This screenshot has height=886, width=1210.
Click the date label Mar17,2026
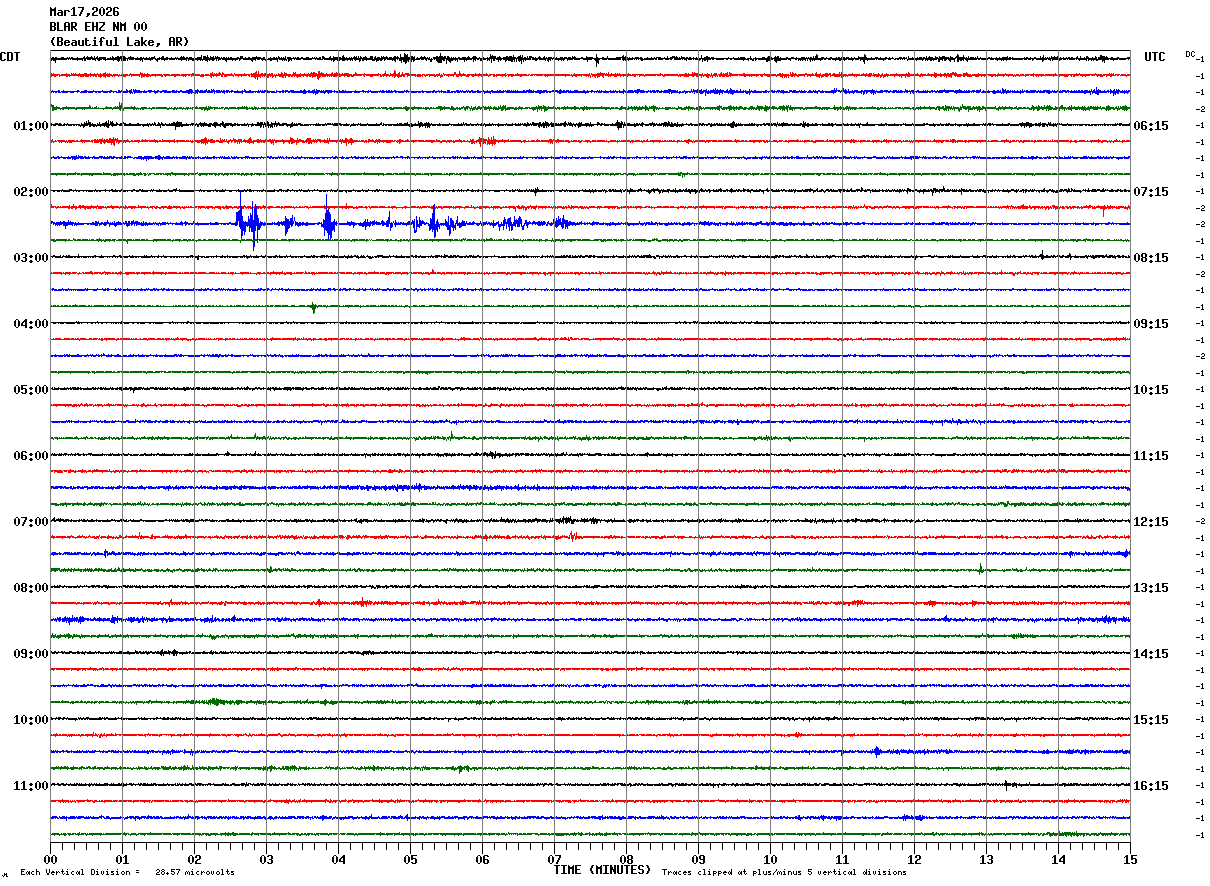(84, 12)
